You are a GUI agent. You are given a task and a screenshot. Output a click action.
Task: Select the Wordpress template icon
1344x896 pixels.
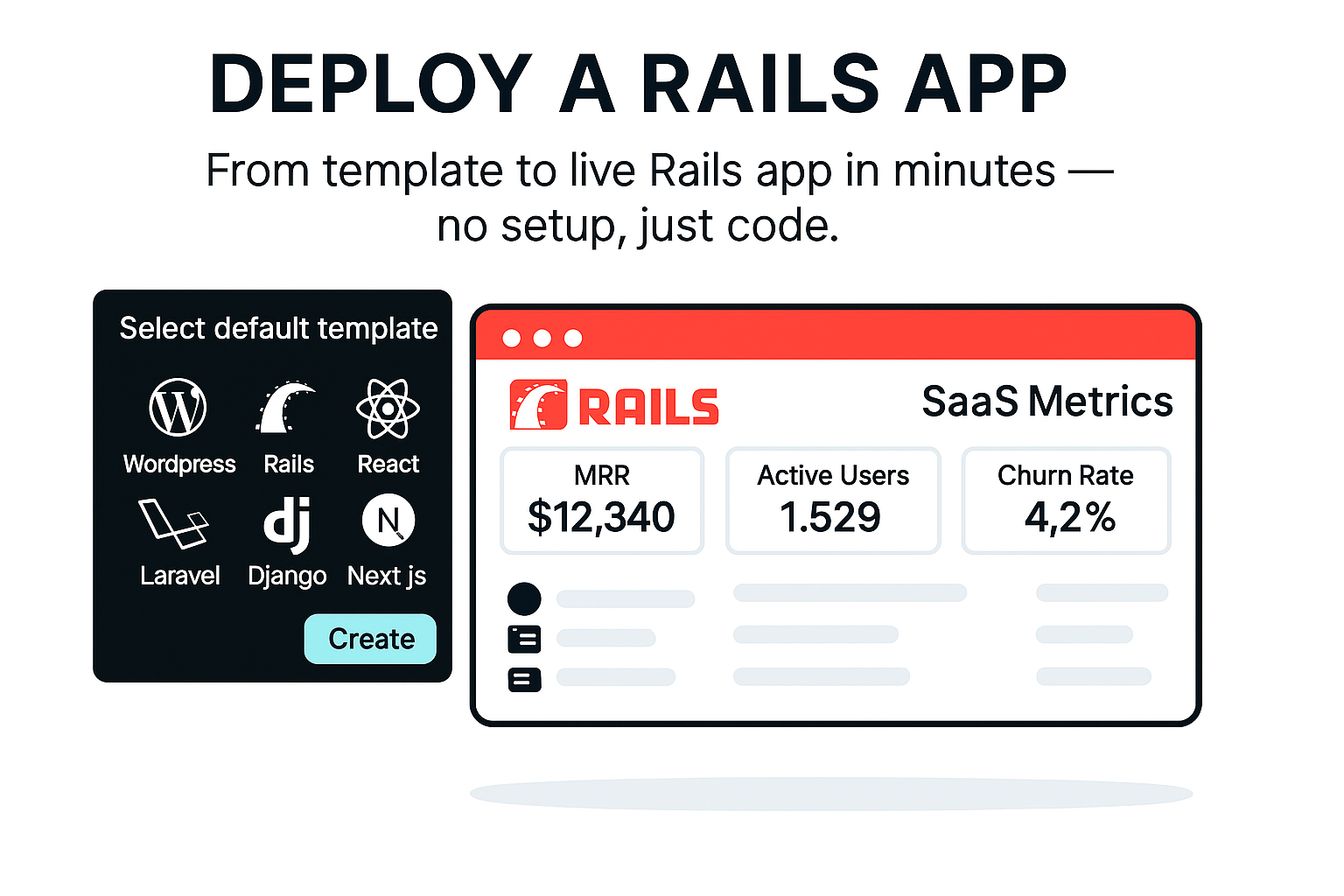tap(178, 407)
